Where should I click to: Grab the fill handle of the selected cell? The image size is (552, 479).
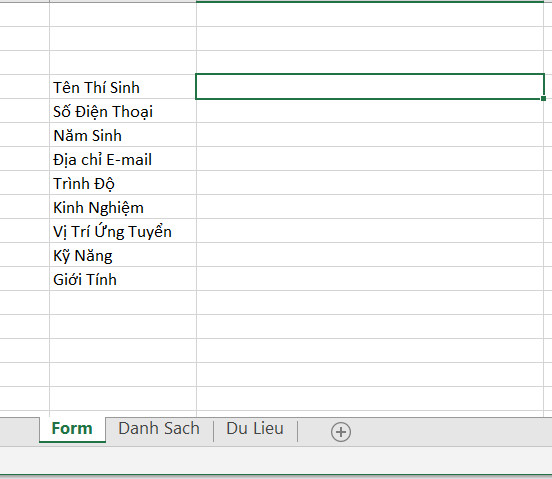click(544, 99)
